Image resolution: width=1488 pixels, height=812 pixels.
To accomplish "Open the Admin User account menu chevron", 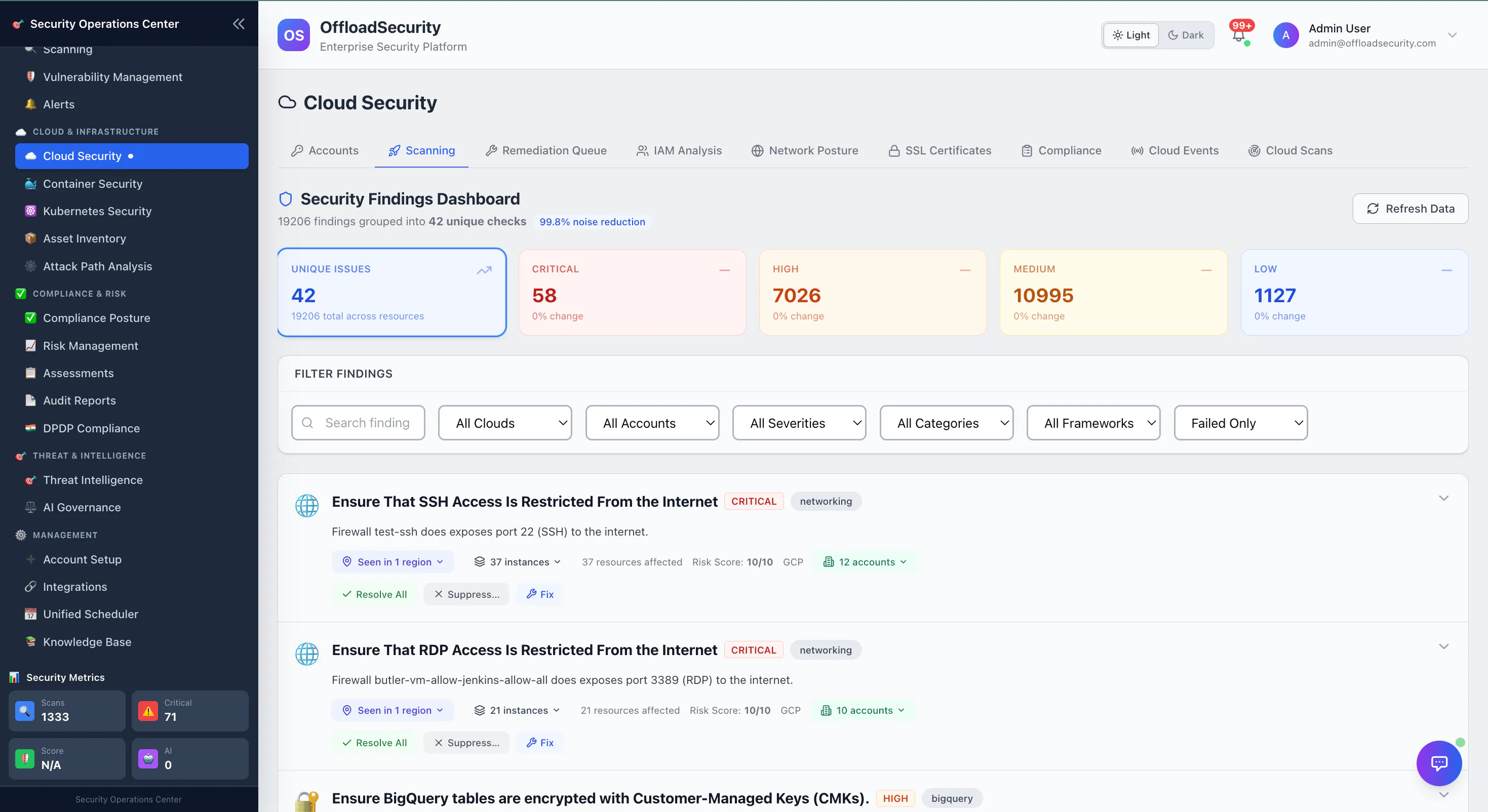I will click(x=1452, y=35).
